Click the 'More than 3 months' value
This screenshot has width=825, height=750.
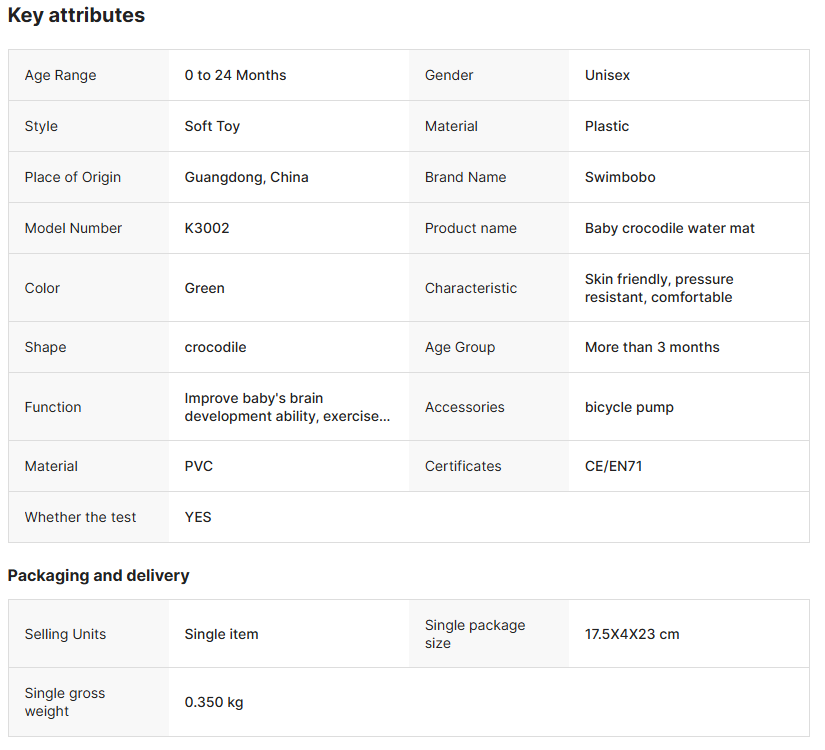pos(652,347)
